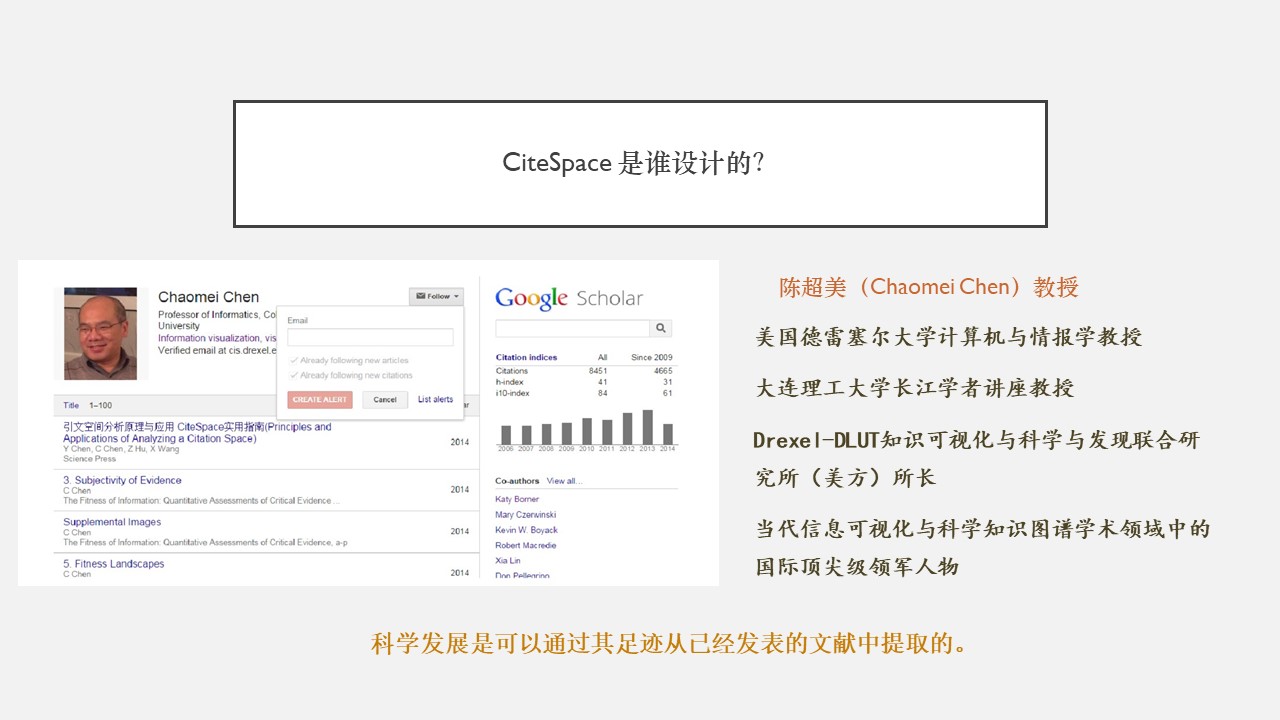This screenshot has height=720, width=1280.
Task: Open the List alerts link
Action: click(x=435, y=399)
